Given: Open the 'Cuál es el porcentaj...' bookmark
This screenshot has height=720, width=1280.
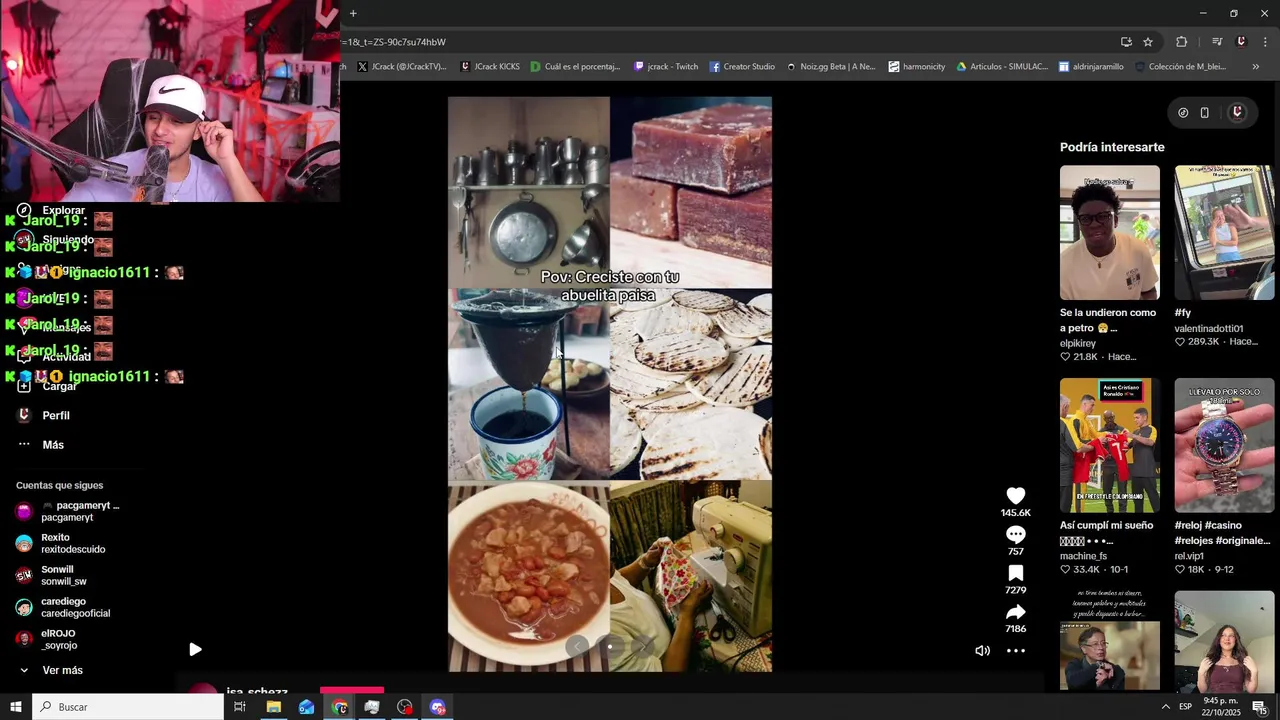Looking at the screenshot, I should [576, 67].
